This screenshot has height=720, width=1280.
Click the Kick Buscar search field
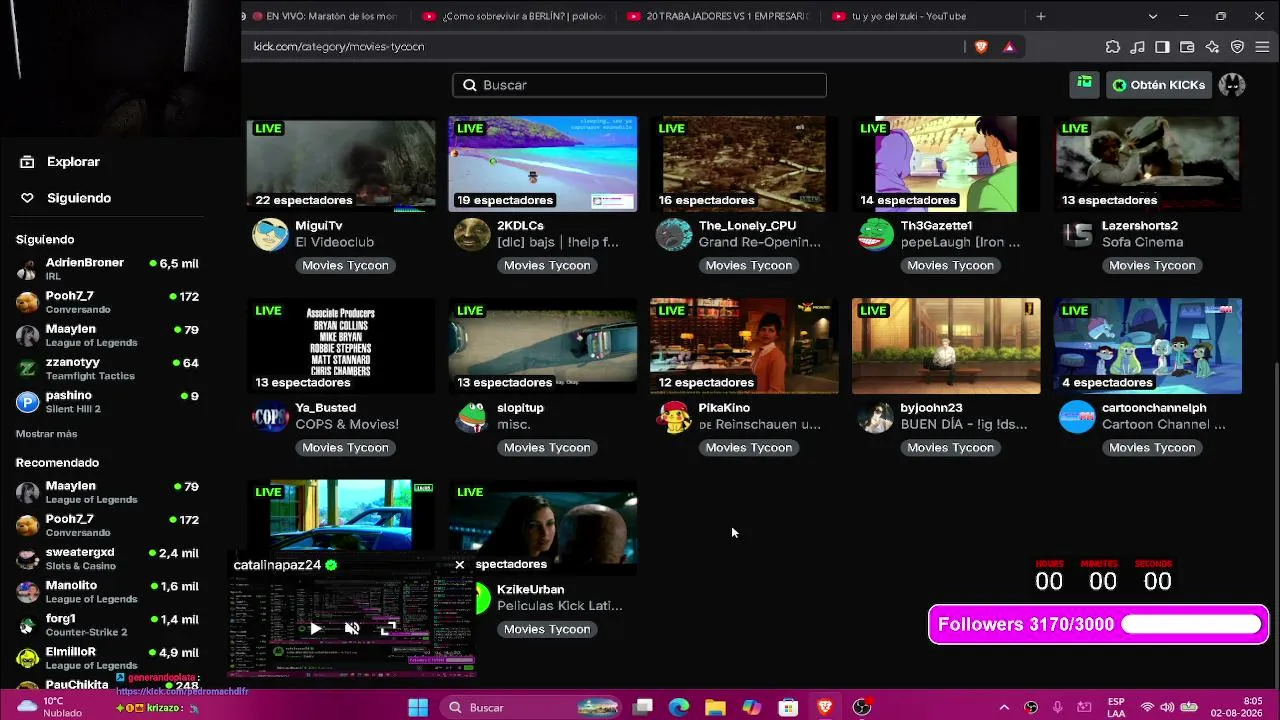coord(640,85)
